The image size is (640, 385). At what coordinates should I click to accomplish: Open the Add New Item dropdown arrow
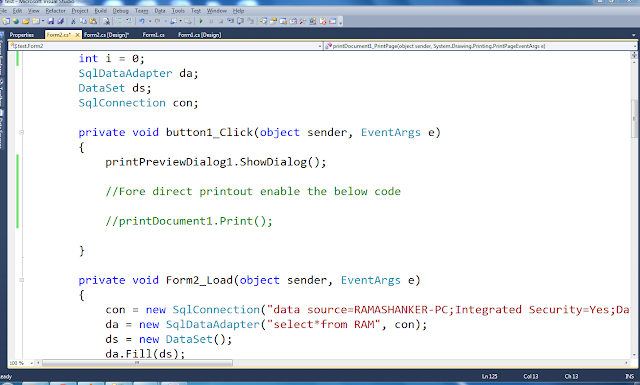tap(42, 21)
